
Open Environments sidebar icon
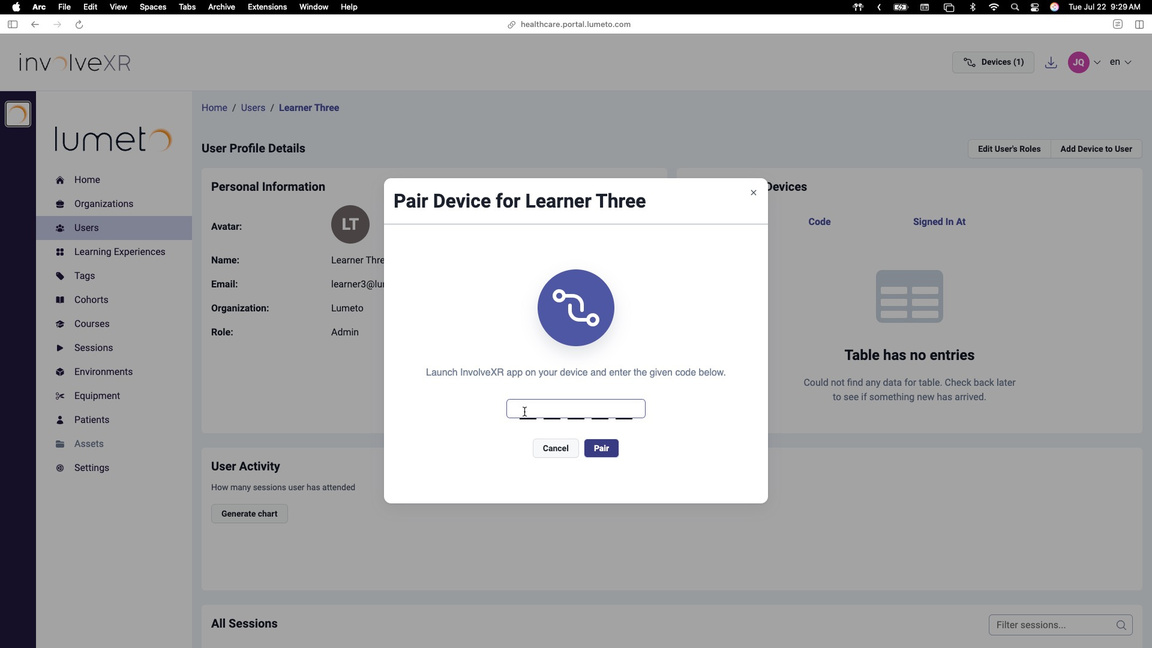[x=60, y=372]
